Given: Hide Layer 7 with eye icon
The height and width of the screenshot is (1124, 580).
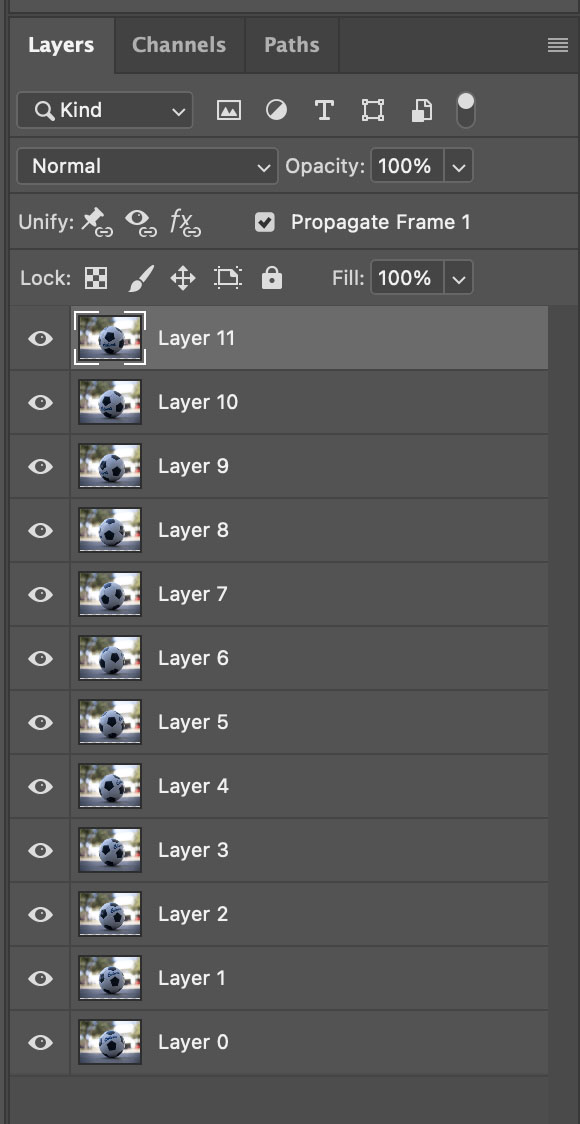Looking at the screenshot, I should point(40,594).
